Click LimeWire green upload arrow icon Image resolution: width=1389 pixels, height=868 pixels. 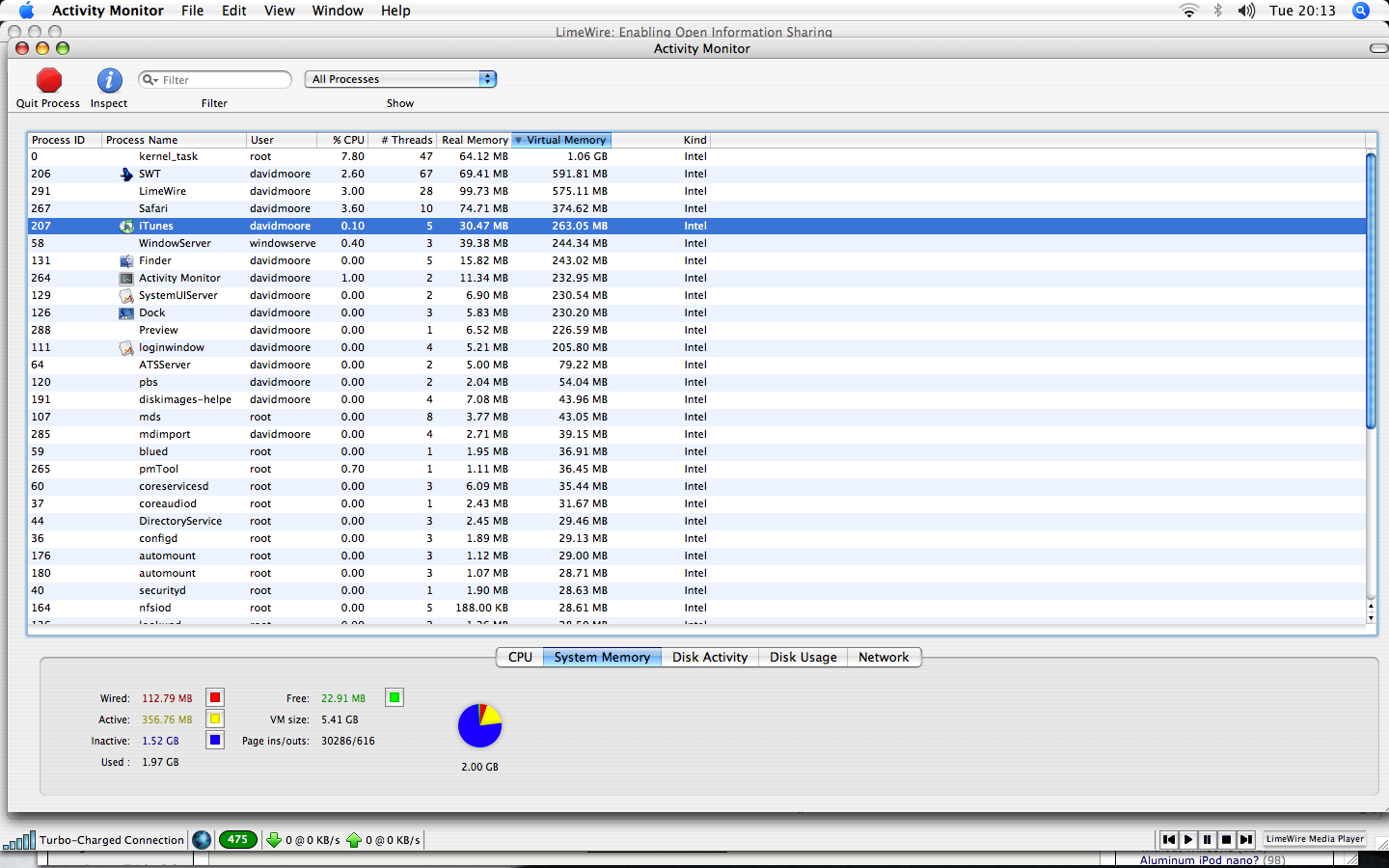(x=354, y=840)
